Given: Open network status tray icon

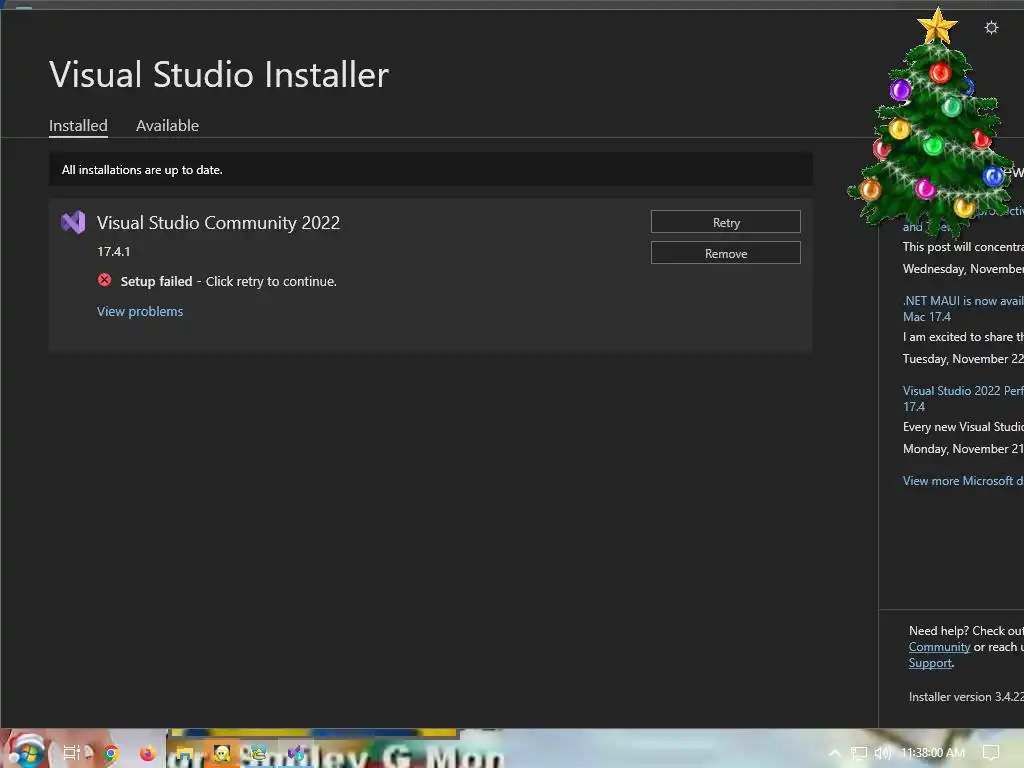Looking at the screenshot, I should 859,753.
